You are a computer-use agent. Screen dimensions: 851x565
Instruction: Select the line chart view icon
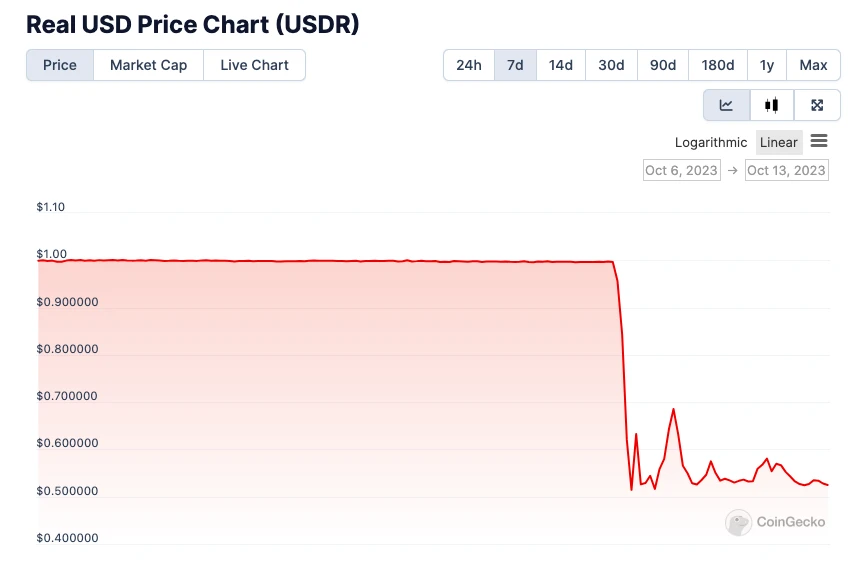click(726, 105)
